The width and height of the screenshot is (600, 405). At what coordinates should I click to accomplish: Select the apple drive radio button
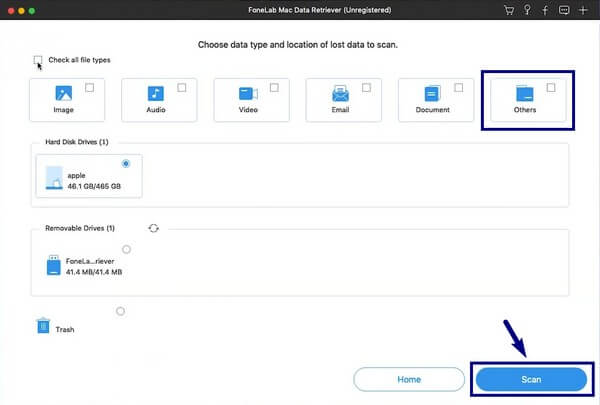click(x=126, y=163)
